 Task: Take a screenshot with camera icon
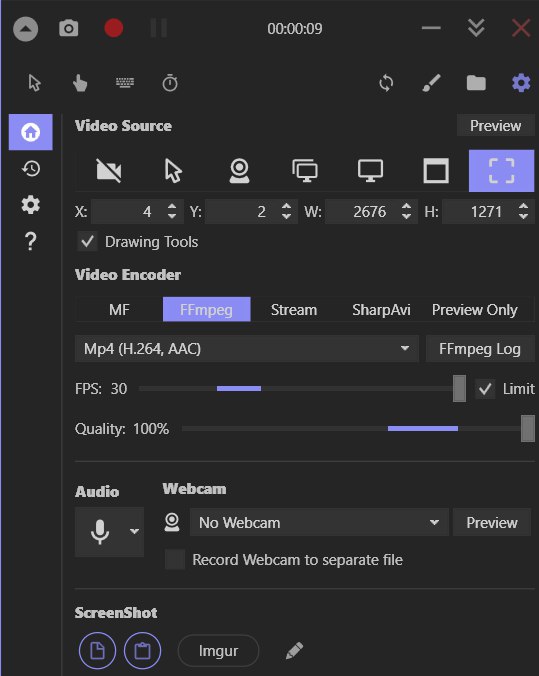coord(69,28)
